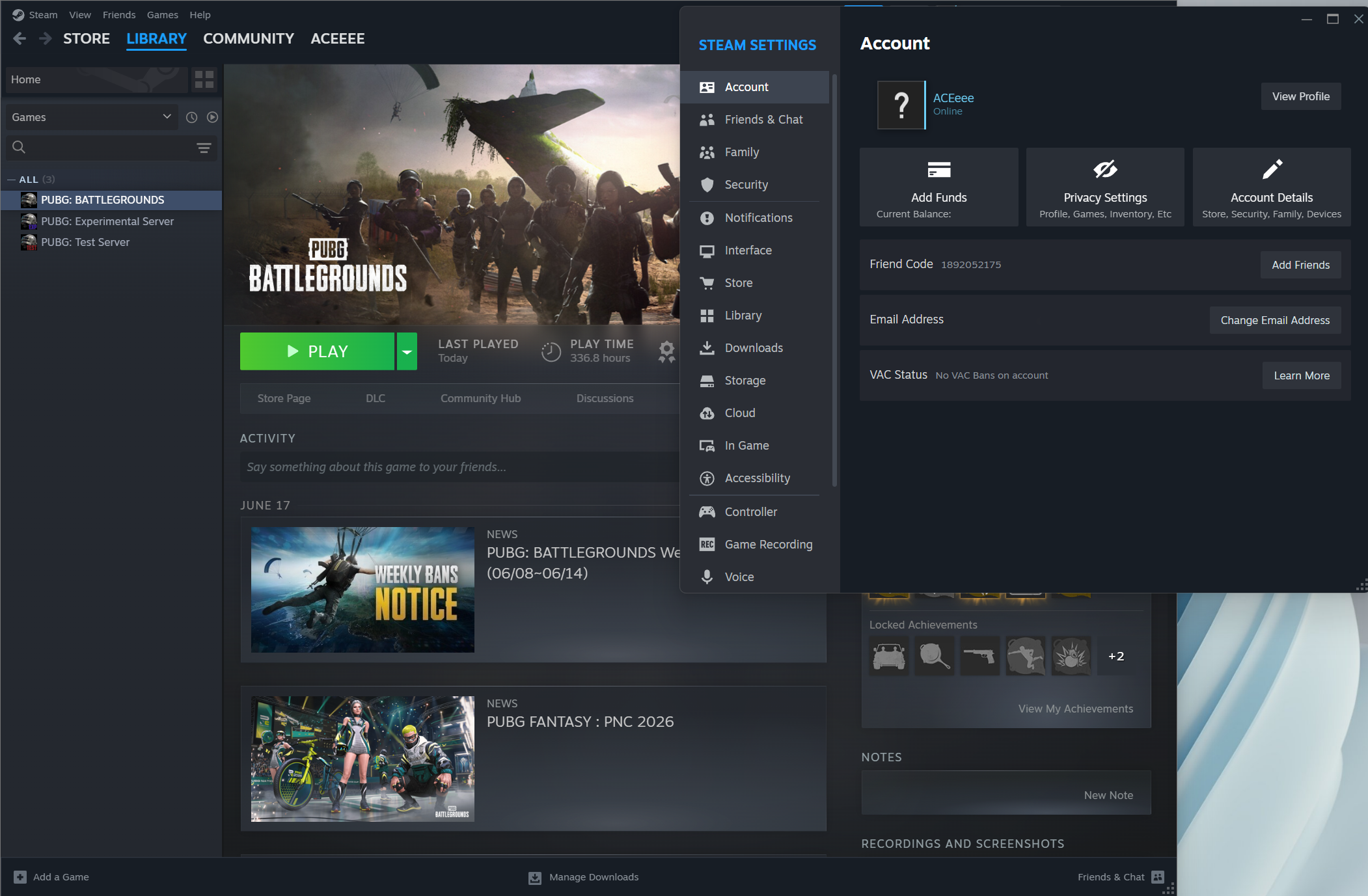Image resolution: width=1368 pixels, height=896 pixels.
Task: Select PUBG: Test Server in library
Action: tap(111, 242)
